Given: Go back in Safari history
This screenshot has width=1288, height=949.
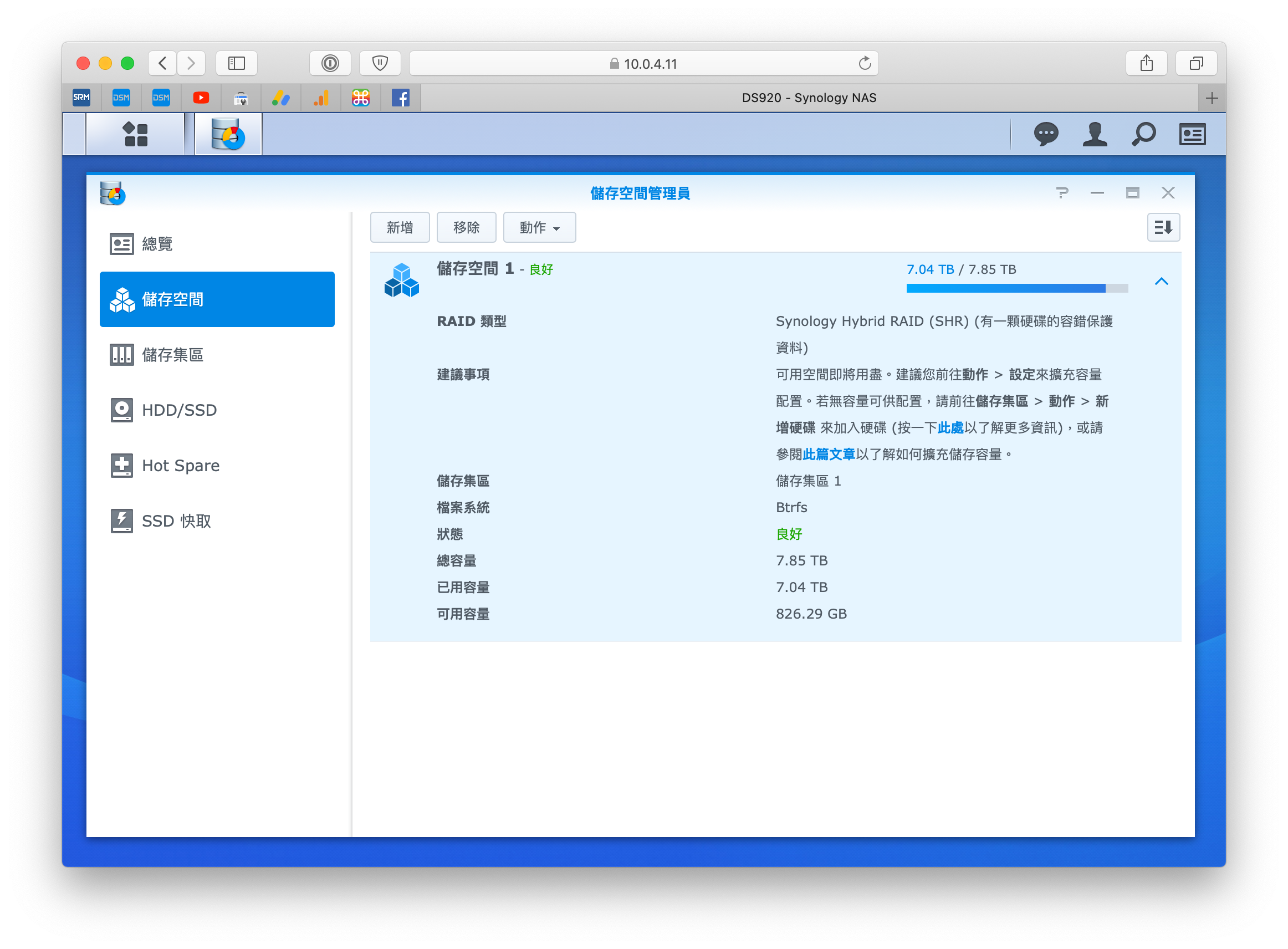Looking at the screenshot, I should (162, 63).
